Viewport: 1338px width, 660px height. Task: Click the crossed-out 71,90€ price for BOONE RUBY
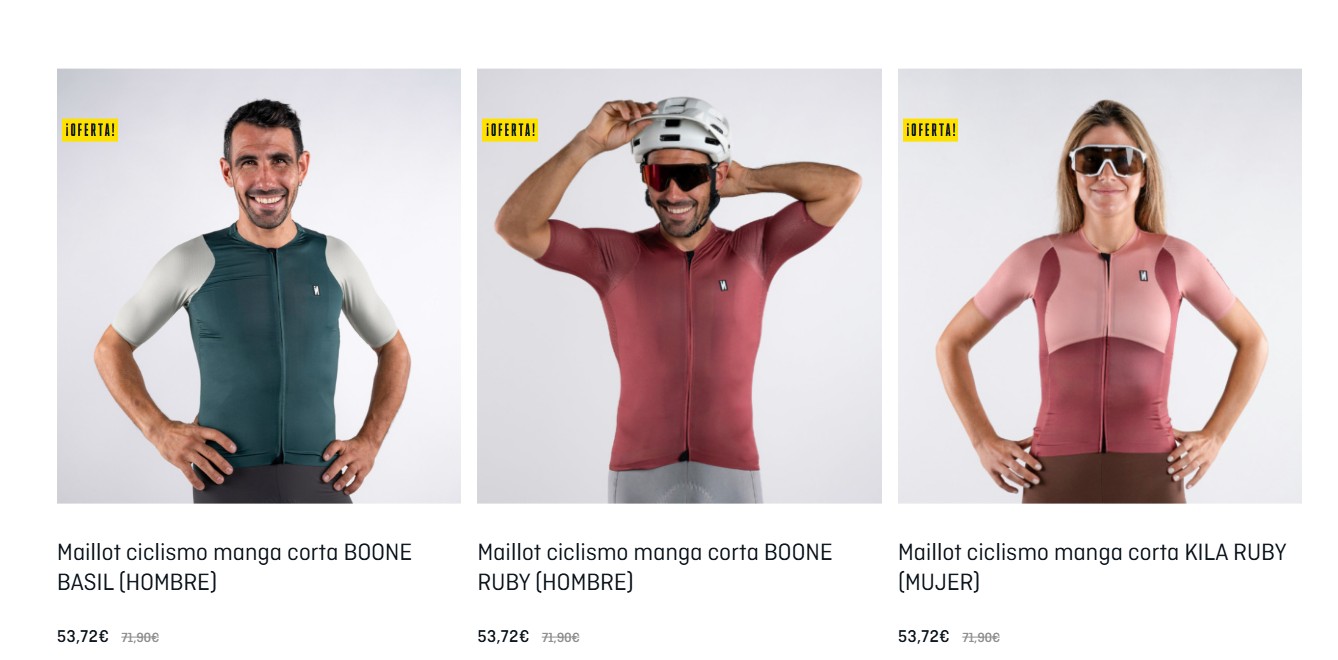(561, 638)
